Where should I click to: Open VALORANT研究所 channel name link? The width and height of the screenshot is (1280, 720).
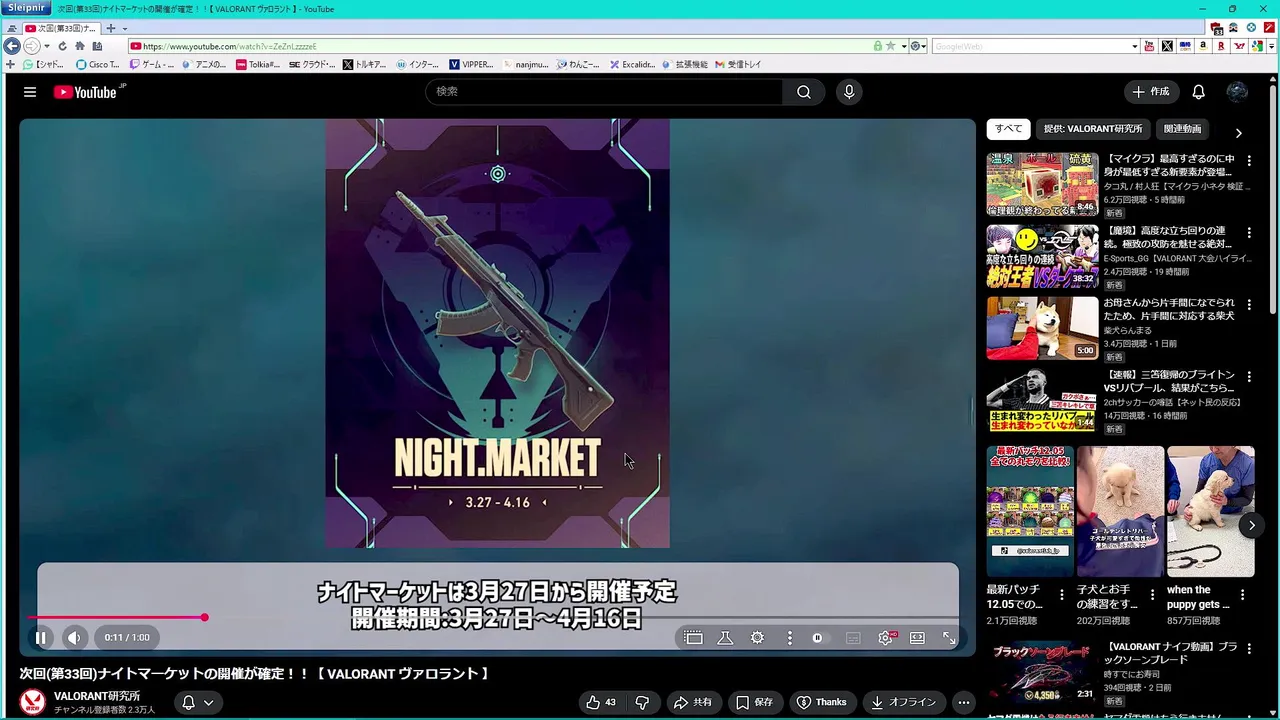97,696
